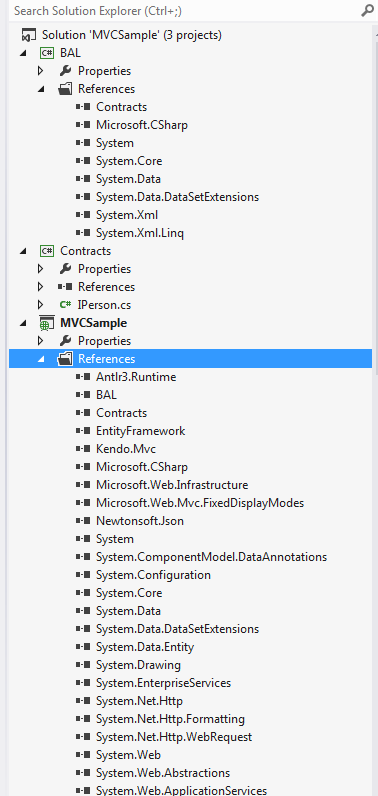Expand the Contracts project's References node
Viewport: 378px width, 796px height.
(41, 287)
